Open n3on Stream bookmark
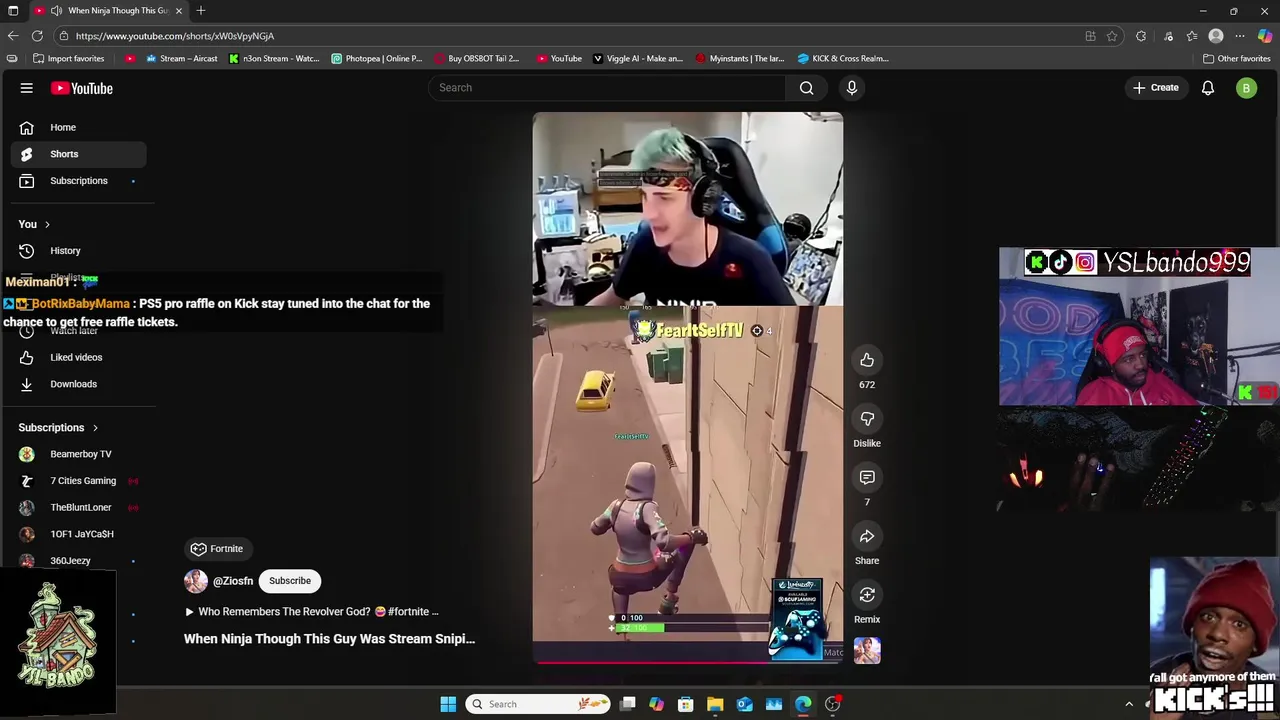The image size is (1280, 720). [274, 58]
